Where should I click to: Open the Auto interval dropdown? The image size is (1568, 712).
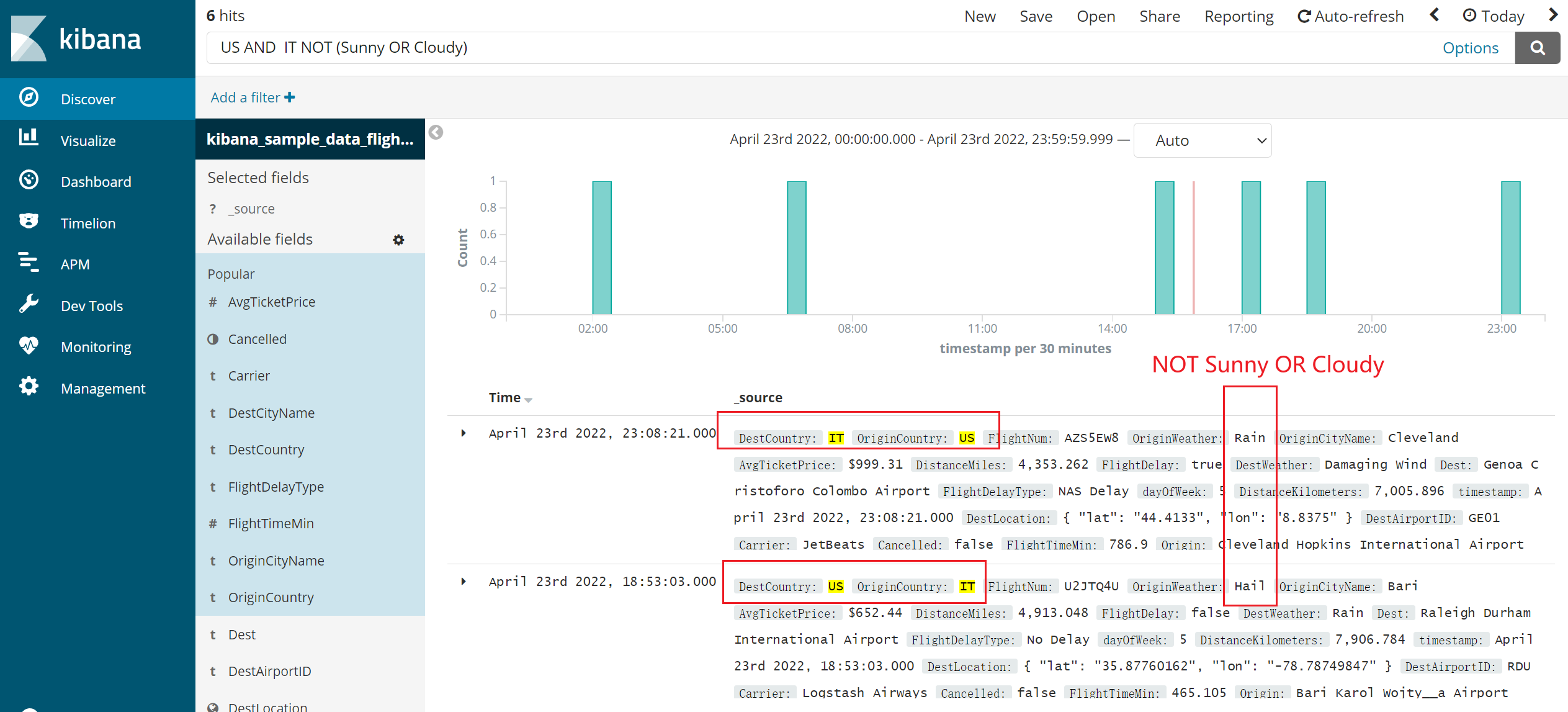point(1202,140)
